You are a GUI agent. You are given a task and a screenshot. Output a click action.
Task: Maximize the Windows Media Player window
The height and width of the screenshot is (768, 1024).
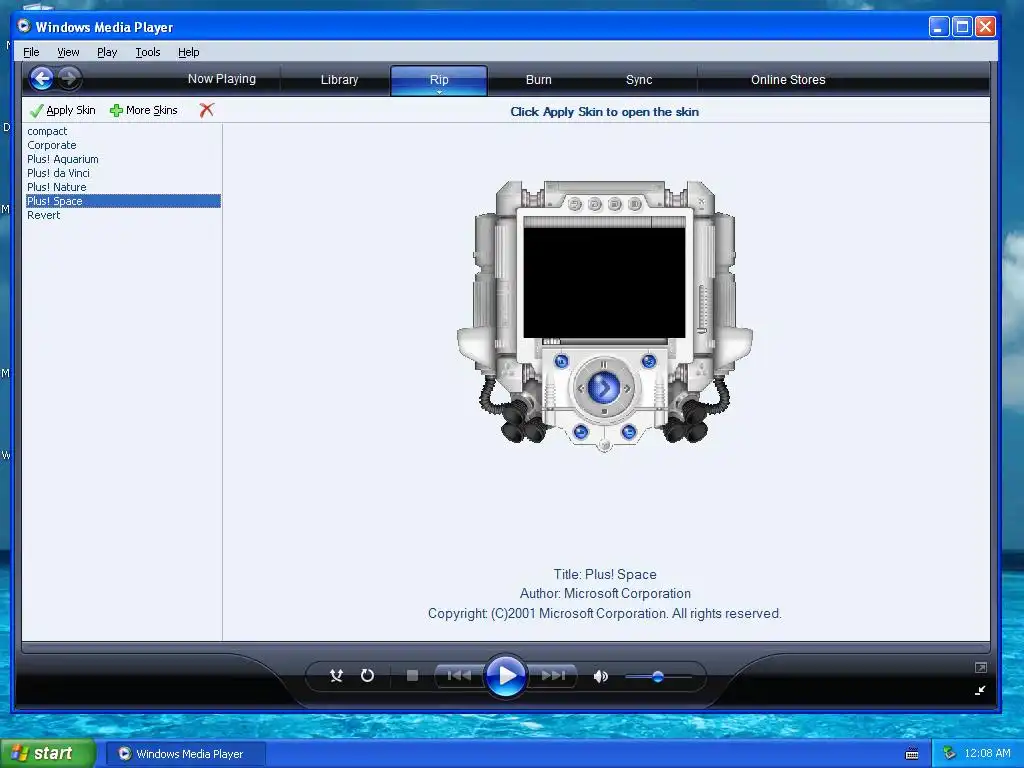click(962, 27)
